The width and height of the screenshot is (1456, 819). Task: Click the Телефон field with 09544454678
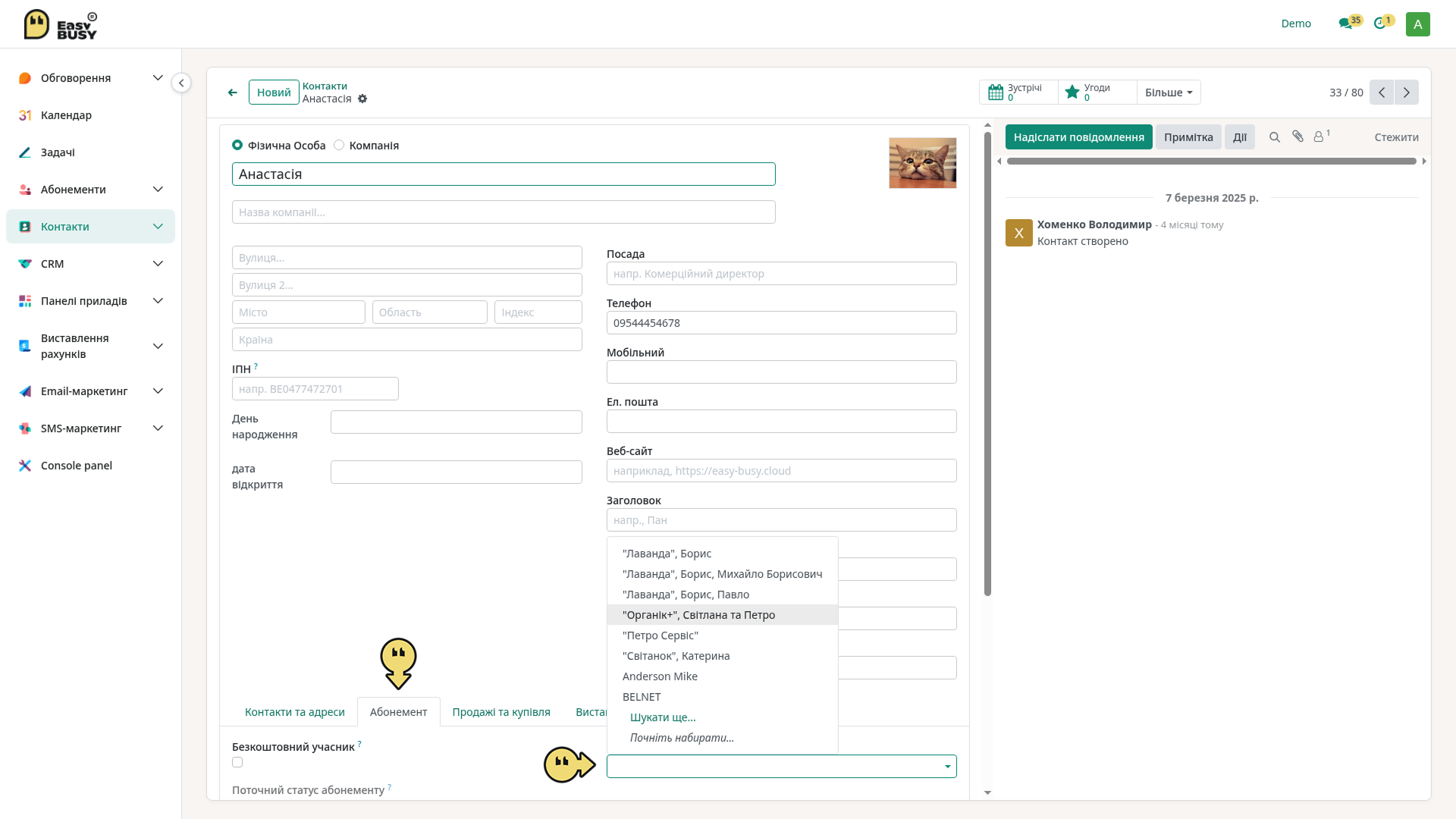(781, 323)
